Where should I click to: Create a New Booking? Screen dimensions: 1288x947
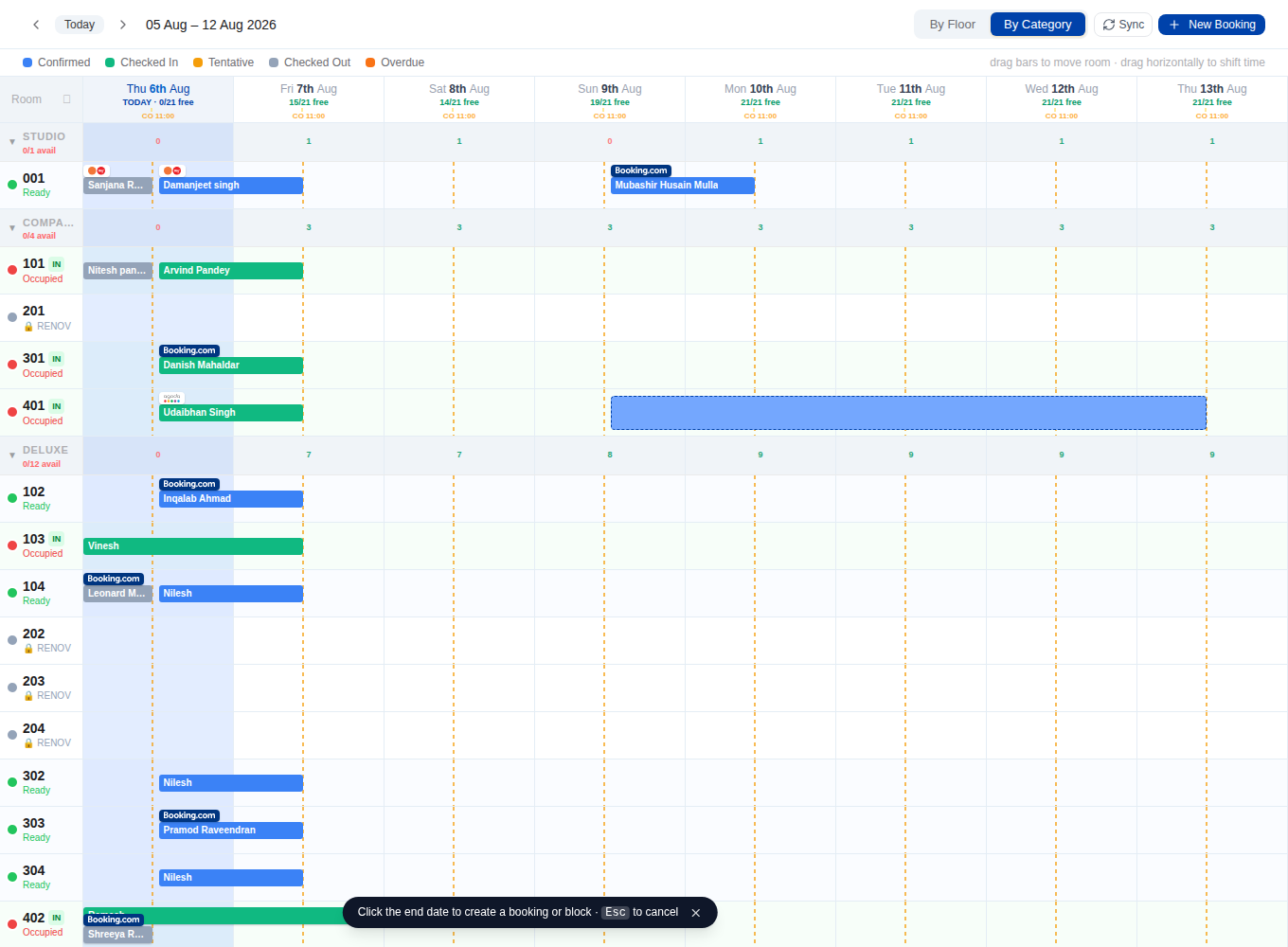tap(1211, 25)
